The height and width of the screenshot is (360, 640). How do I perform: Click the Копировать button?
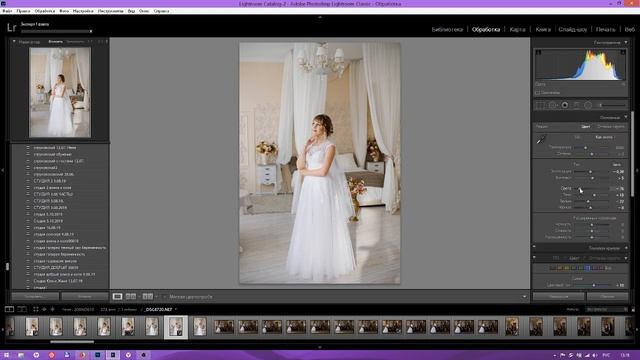click(35, 296)
